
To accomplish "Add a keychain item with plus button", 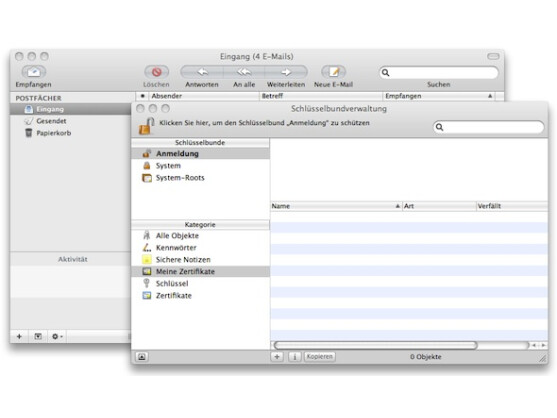I will coord(277,357).
